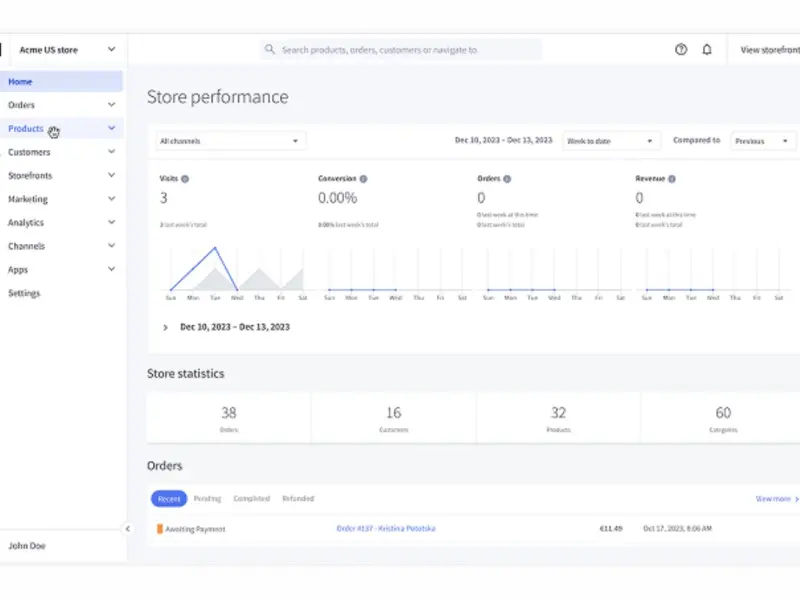Open the notifications bell icon
The width and height of the screenshot is (800, 600).
point(707,49)
